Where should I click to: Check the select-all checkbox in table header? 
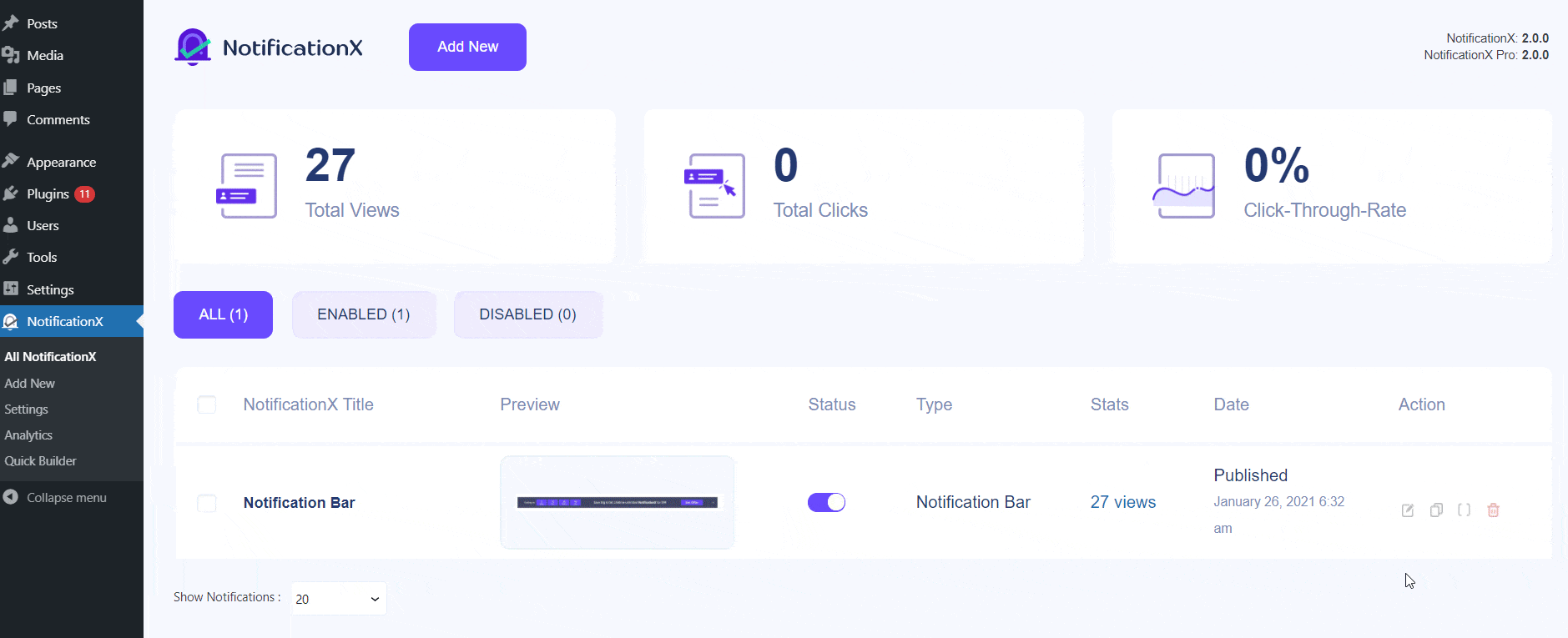point(207,404)
